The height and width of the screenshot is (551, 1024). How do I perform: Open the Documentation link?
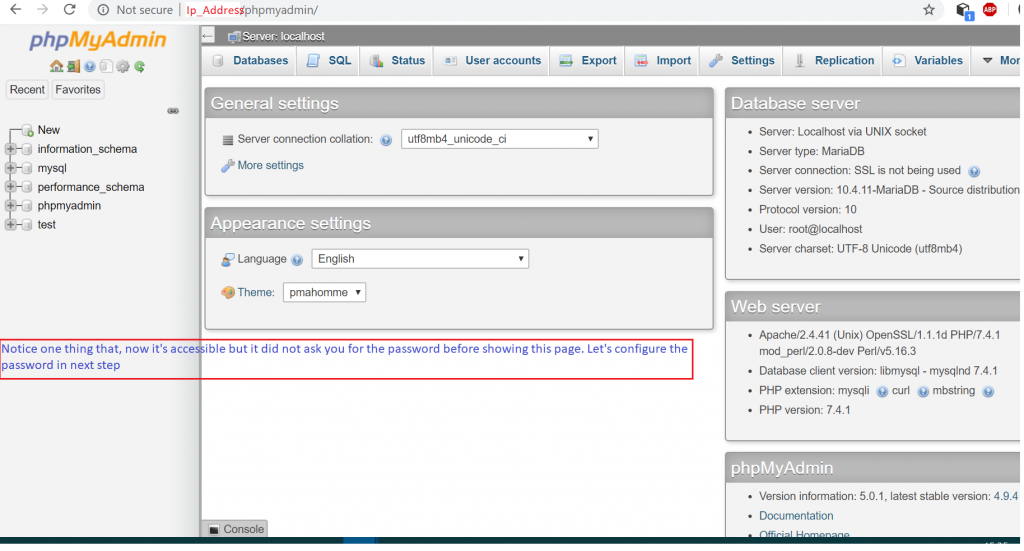tap(795, 516)
